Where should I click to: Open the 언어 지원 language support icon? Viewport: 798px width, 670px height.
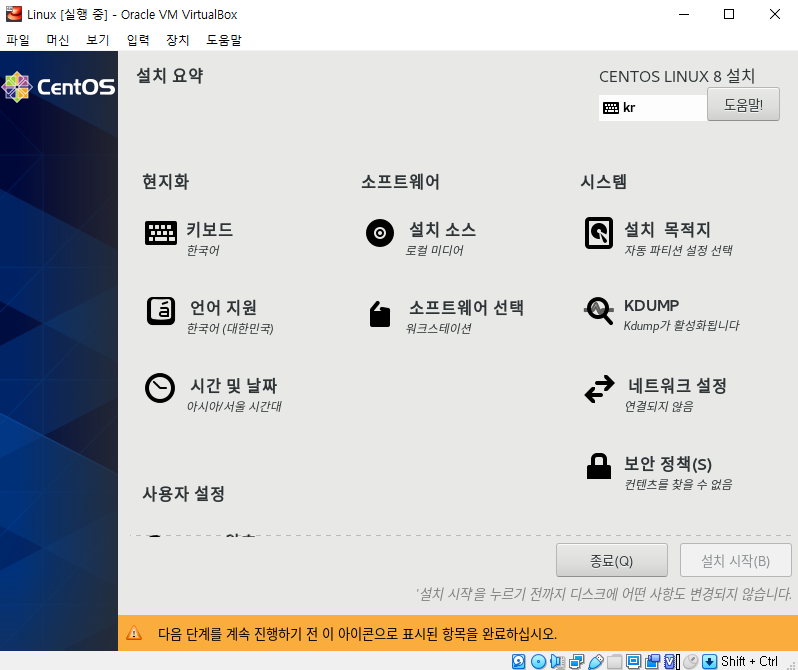[161, 311]
